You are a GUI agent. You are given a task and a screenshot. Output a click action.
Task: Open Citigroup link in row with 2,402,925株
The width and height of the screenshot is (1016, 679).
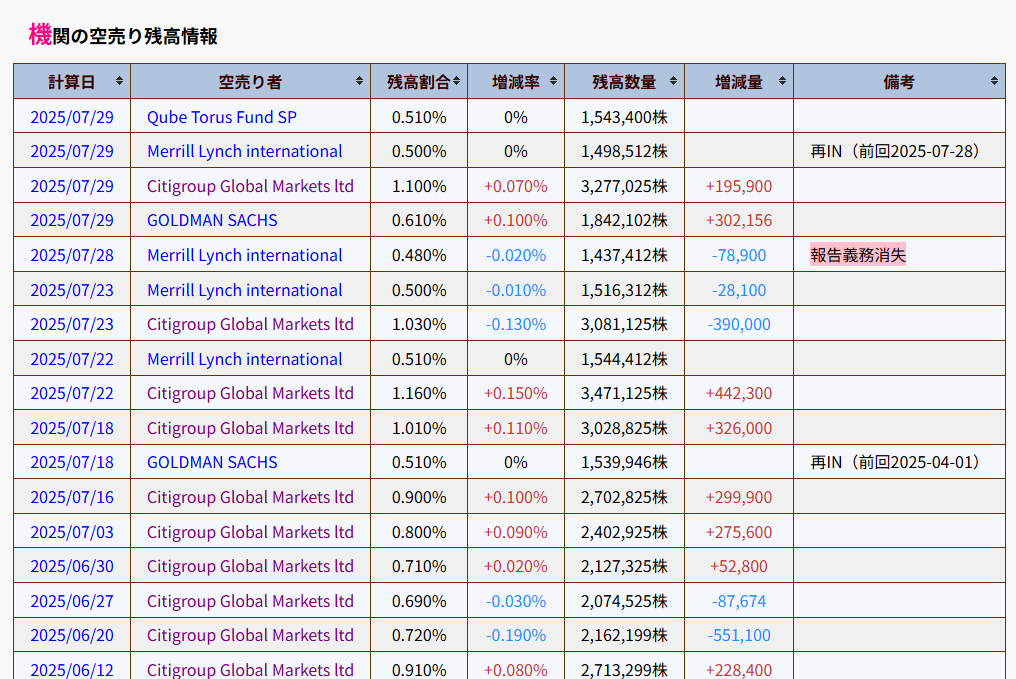[250, 533]
